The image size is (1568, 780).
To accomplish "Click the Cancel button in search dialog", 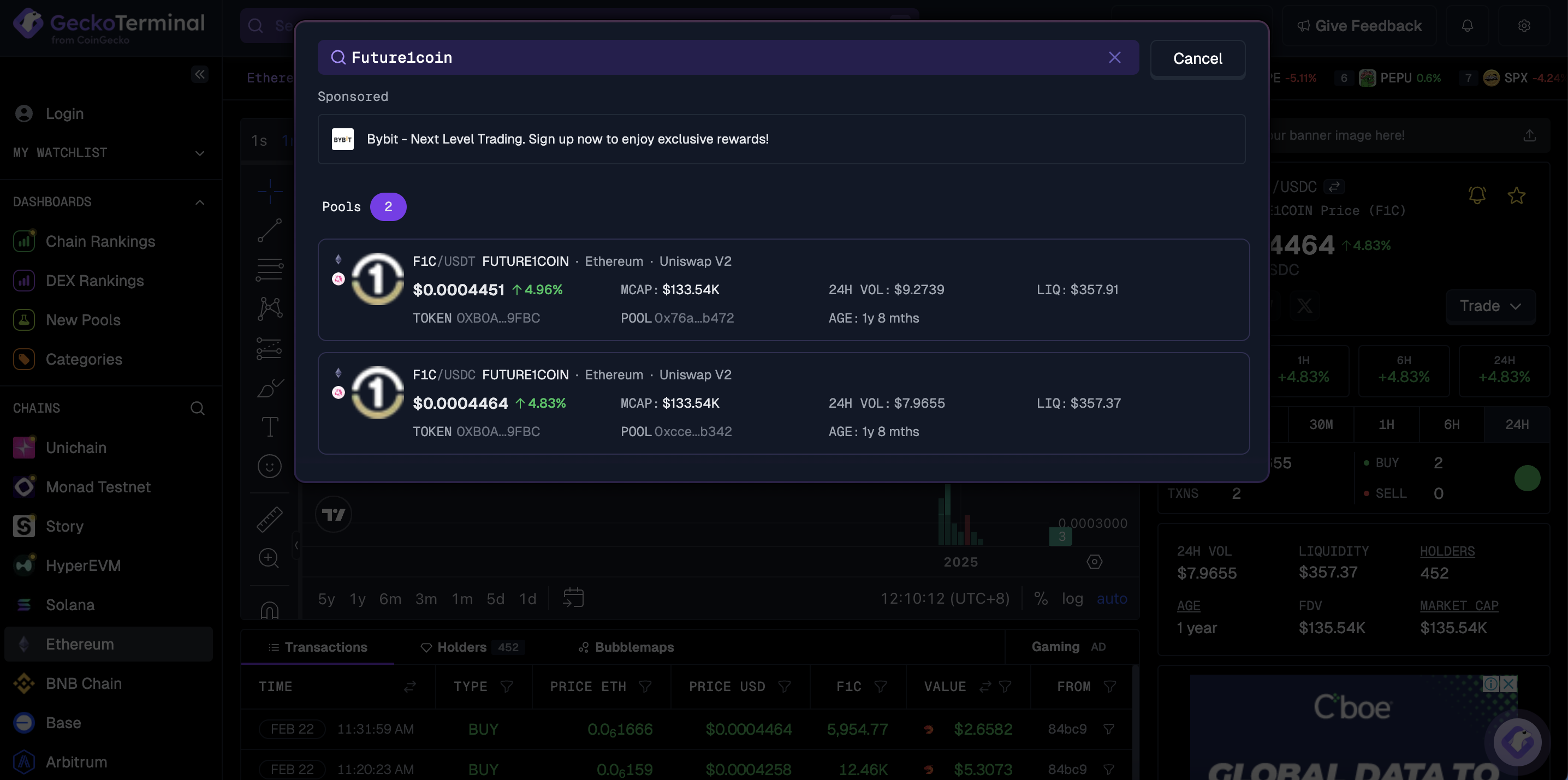I will (x=1197, y=59).
